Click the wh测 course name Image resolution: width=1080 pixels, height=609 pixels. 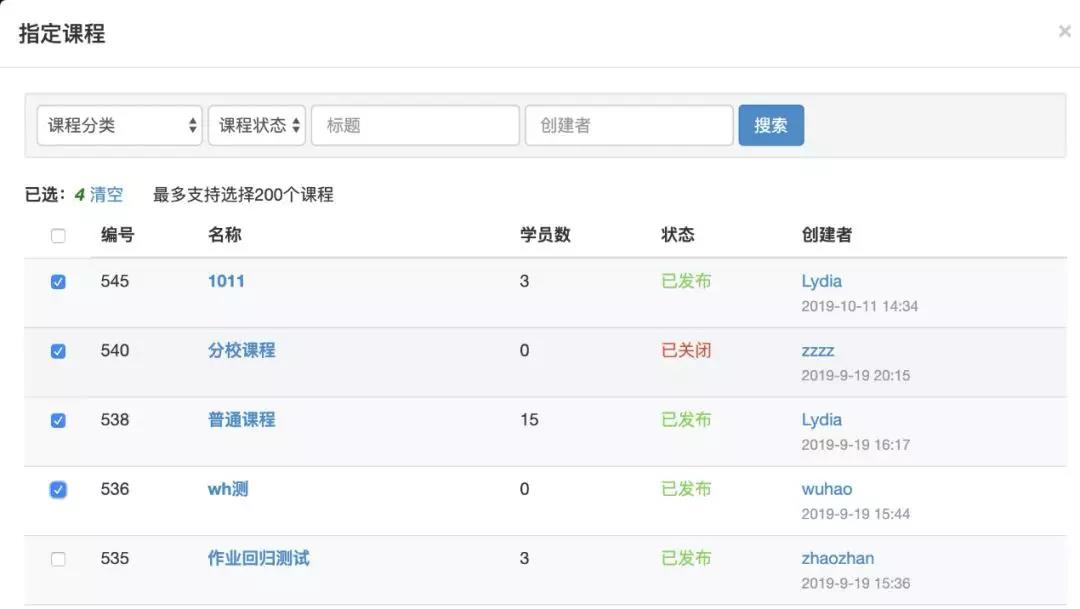[x=228, y=489]
